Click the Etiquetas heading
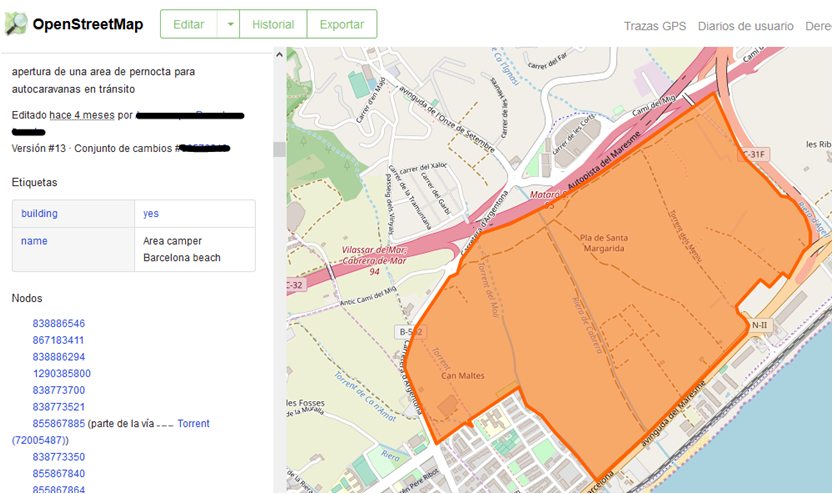 pyautogui.click(x=35, y=182)
